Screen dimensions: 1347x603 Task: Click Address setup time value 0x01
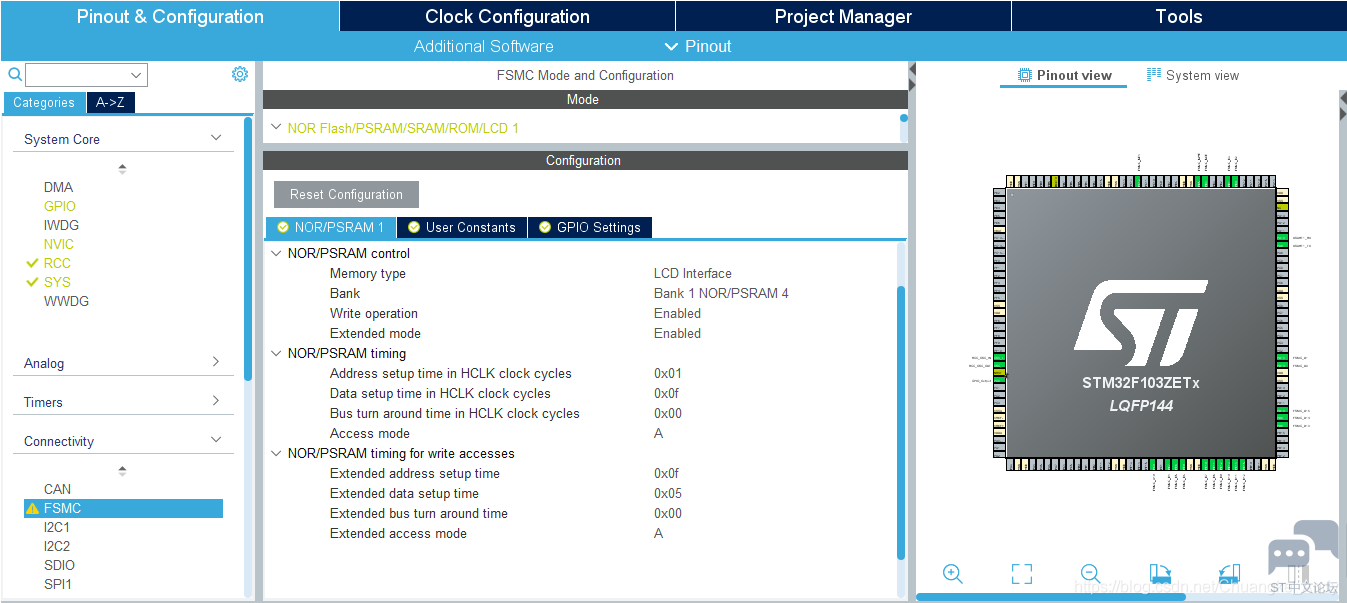[668, 373]
